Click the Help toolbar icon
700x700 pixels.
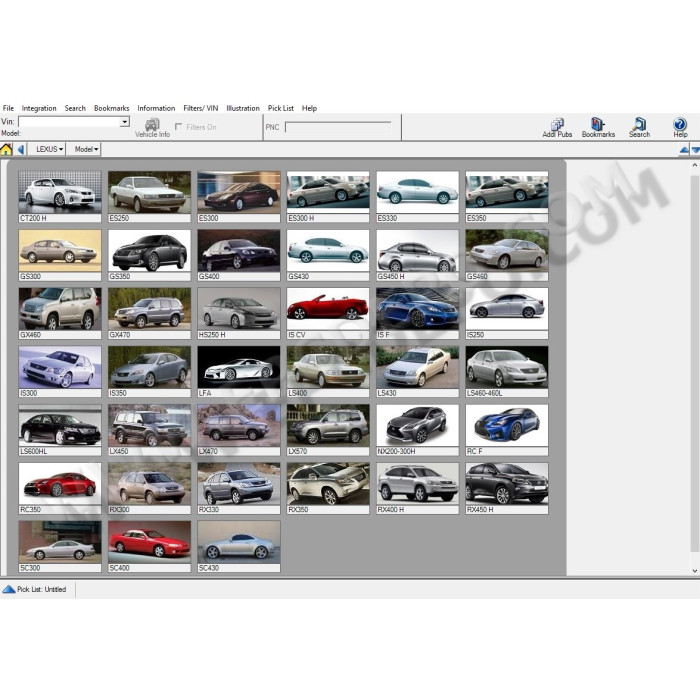[x=680, y=128]
